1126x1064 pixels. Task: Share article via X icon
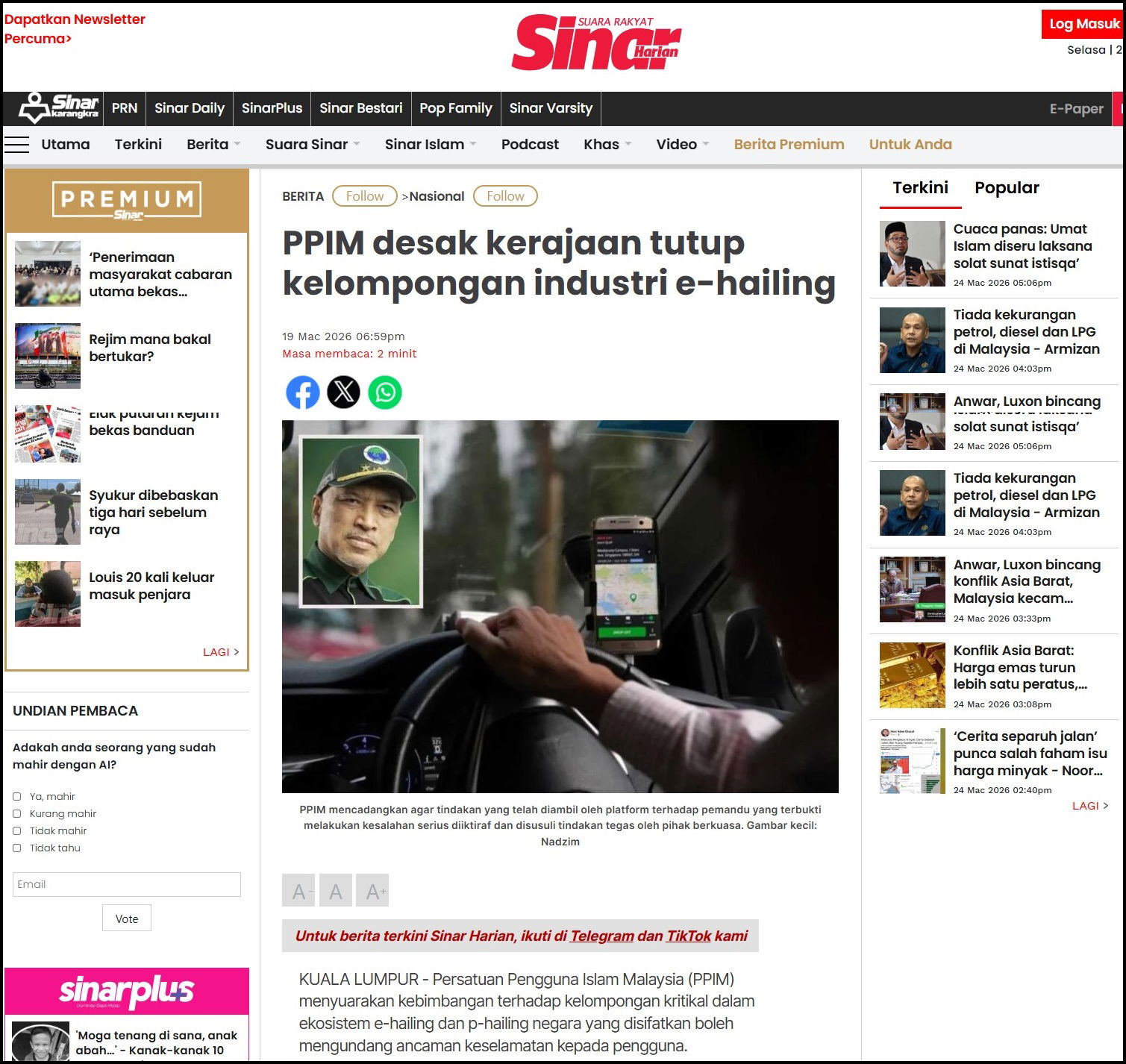point(343,392)
